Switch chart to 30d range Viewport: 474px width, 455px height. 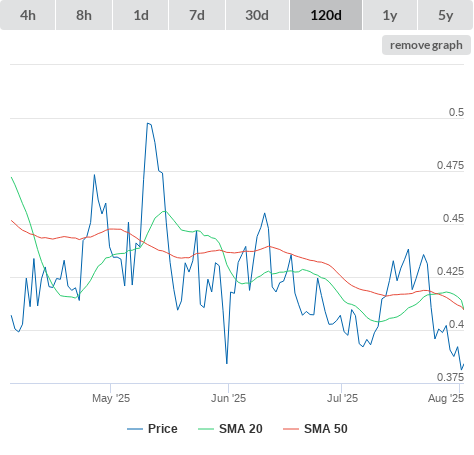(x=257, y=15)
